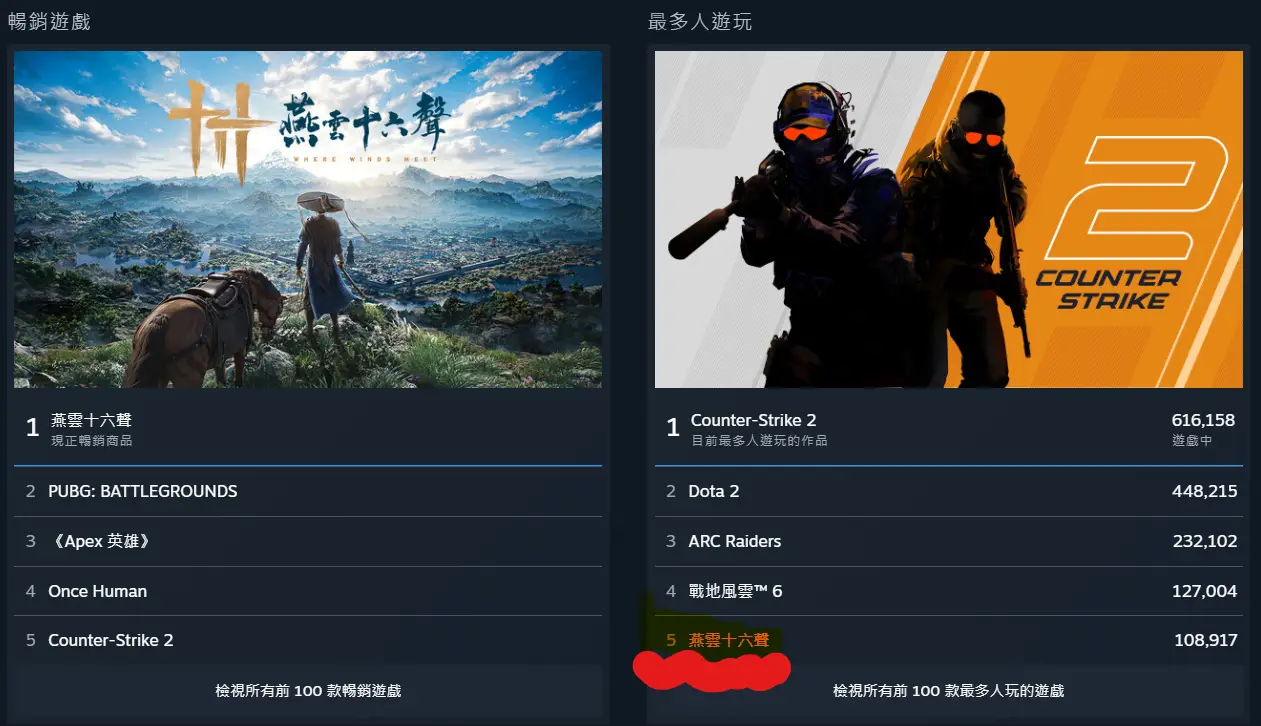Click the 最多人遊玩 section heading
This screenshot has height=726, width=1261.
pyautogui.click(x=700, y=21)
